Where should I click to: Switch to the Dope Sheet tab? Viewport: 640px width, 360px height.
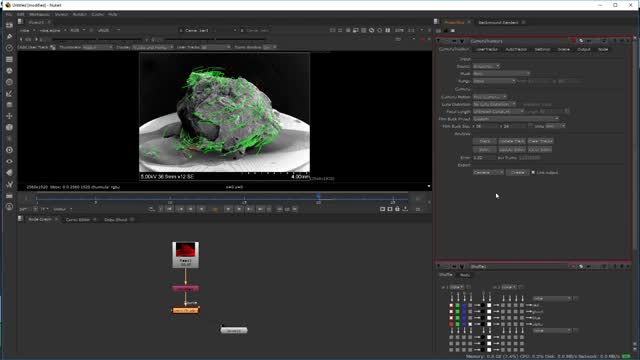click(116, 220)
